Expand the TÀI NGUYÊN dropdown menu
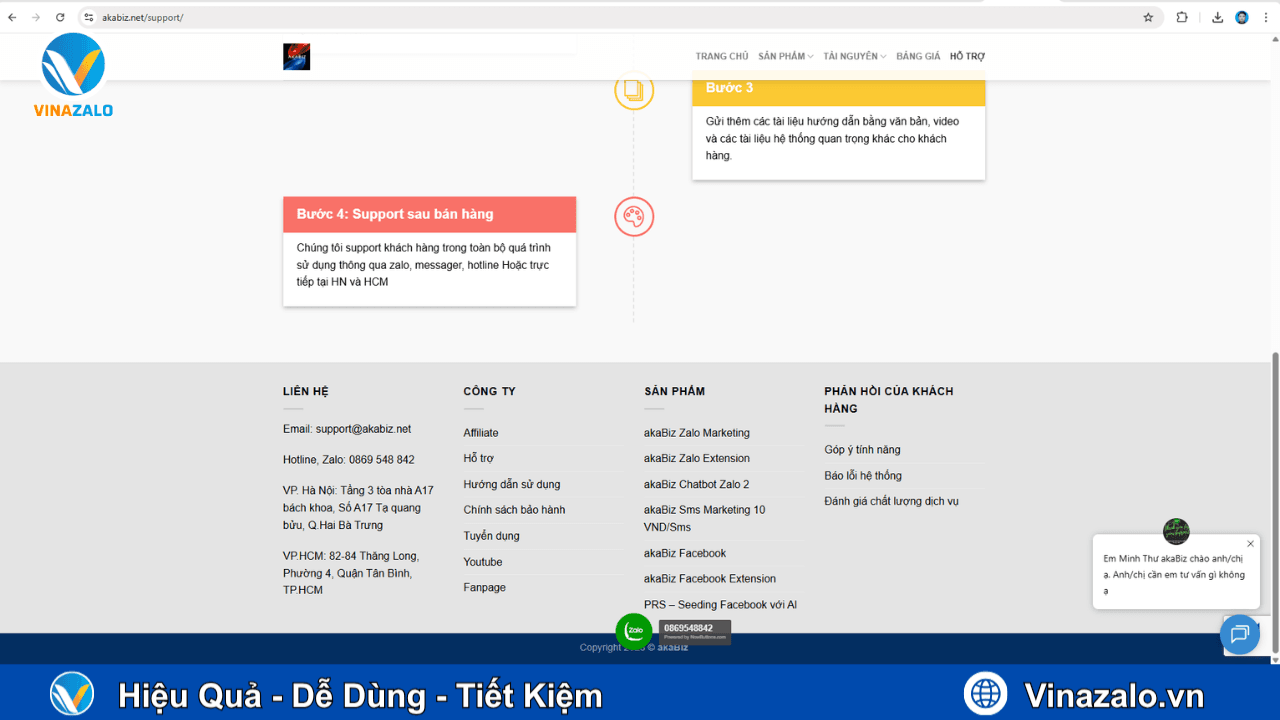This screenshot has width=1280, height=720. pyautogui.click(x=854, y=56)
